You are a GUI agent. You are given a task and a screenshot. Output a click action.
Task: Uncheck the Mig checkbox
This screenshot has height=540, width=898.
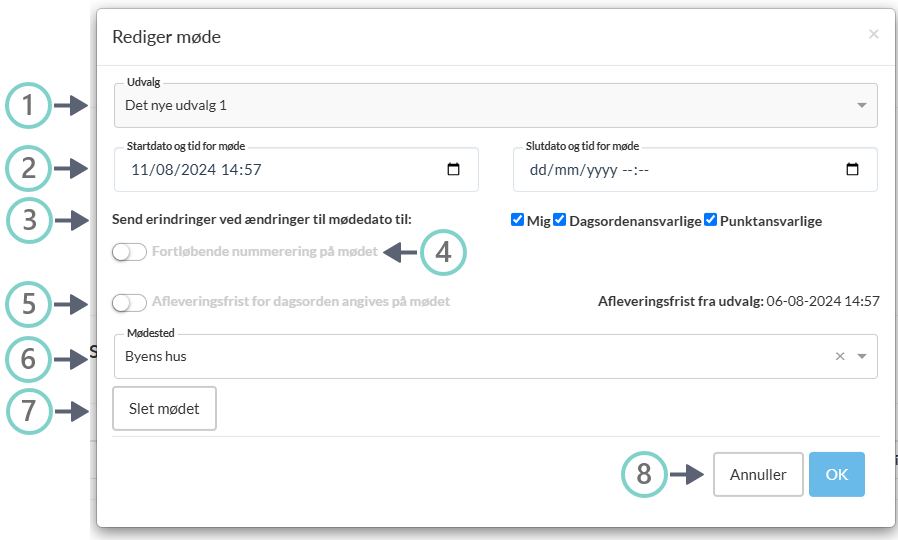pyautogui.click(x=517, y=220)
